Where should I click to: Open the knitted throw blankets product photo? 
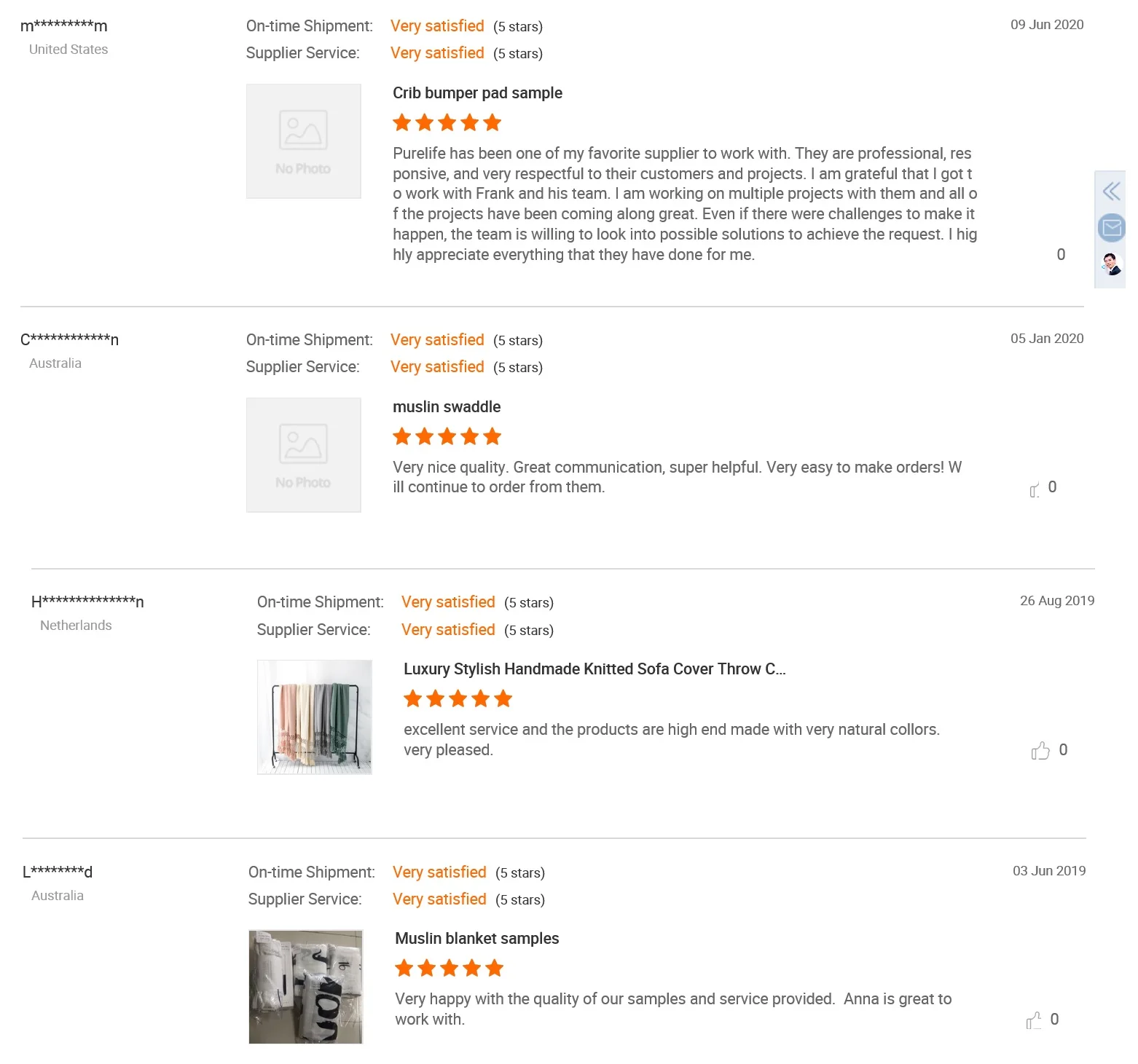pos(315,717)
